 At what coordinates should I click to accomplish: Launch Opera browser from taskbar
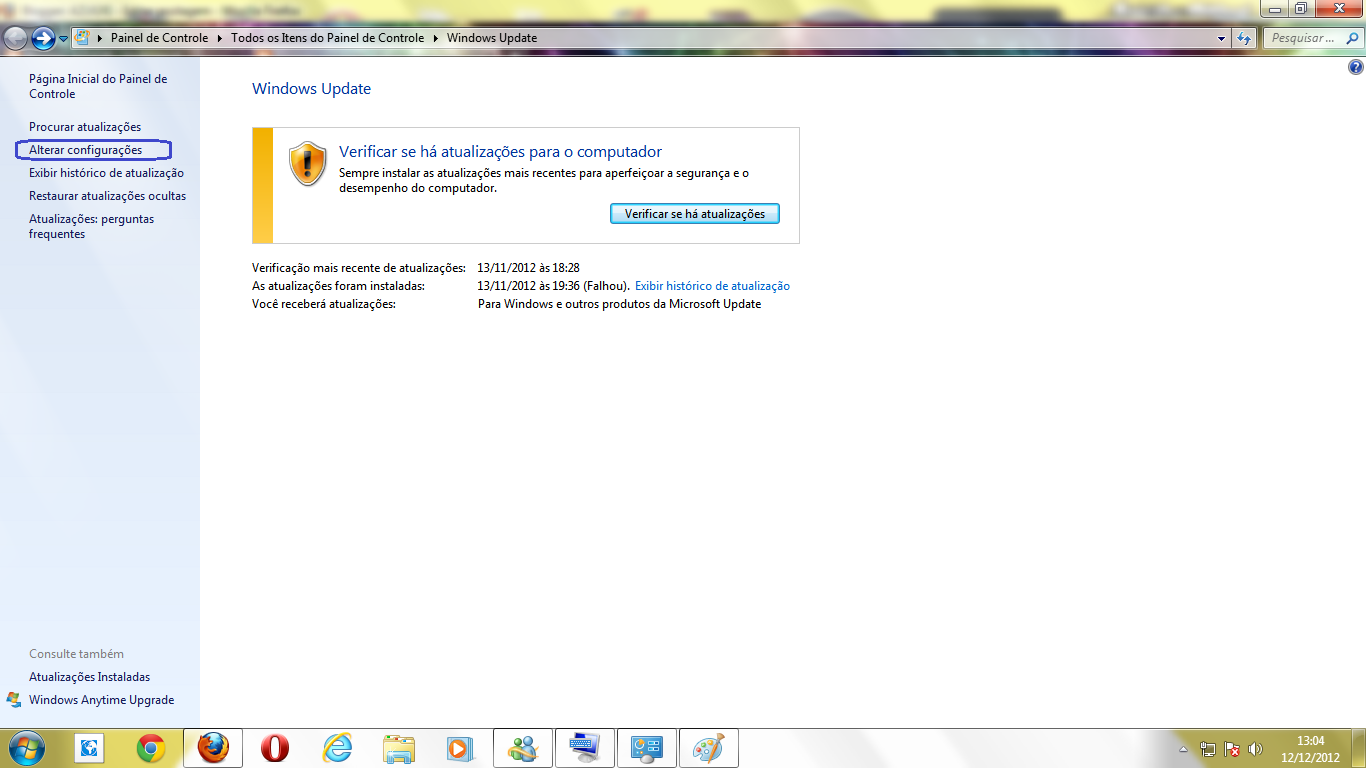coord(275,748)
